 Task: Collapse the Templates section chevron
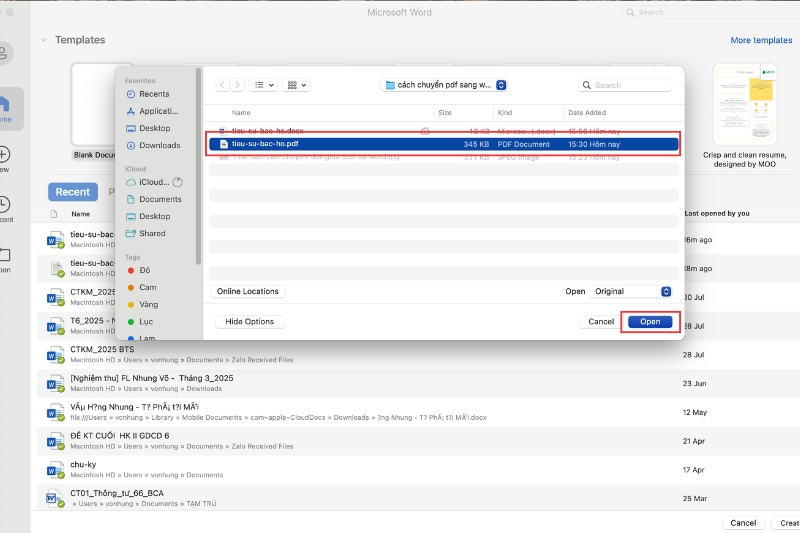point(43,40)
